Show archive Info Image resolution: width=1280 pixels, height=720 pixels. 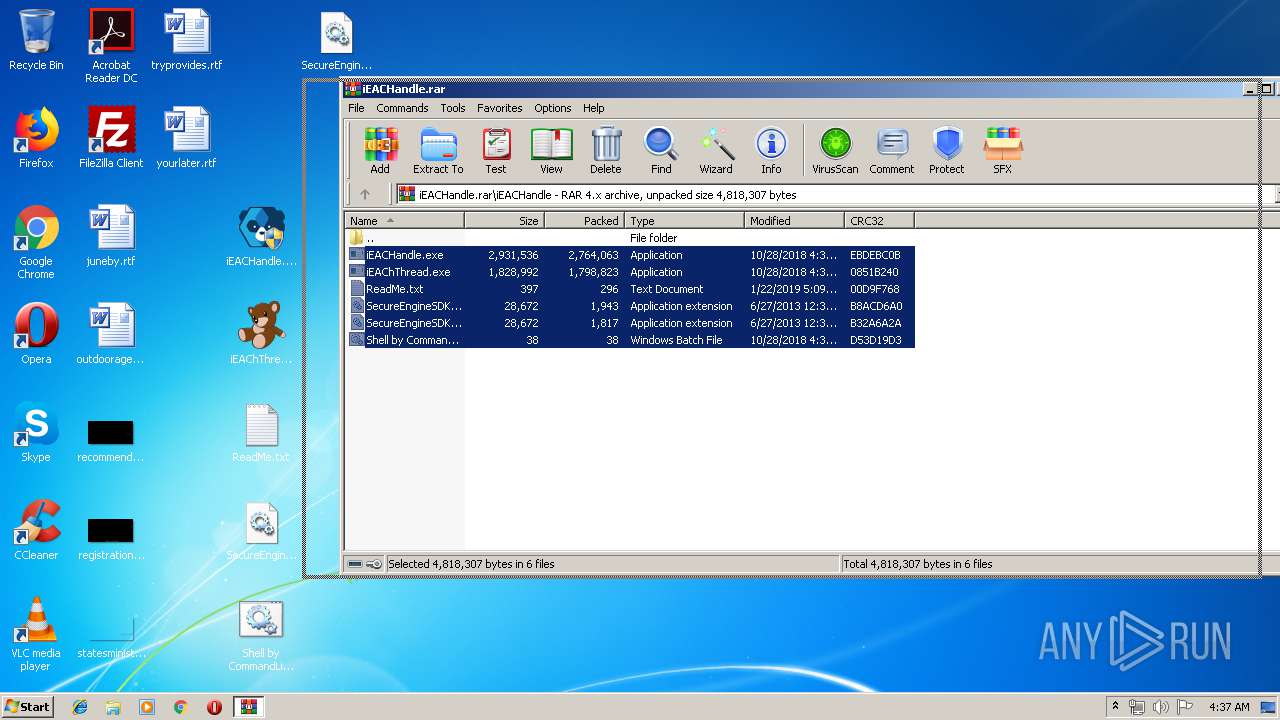coord(771,151)
